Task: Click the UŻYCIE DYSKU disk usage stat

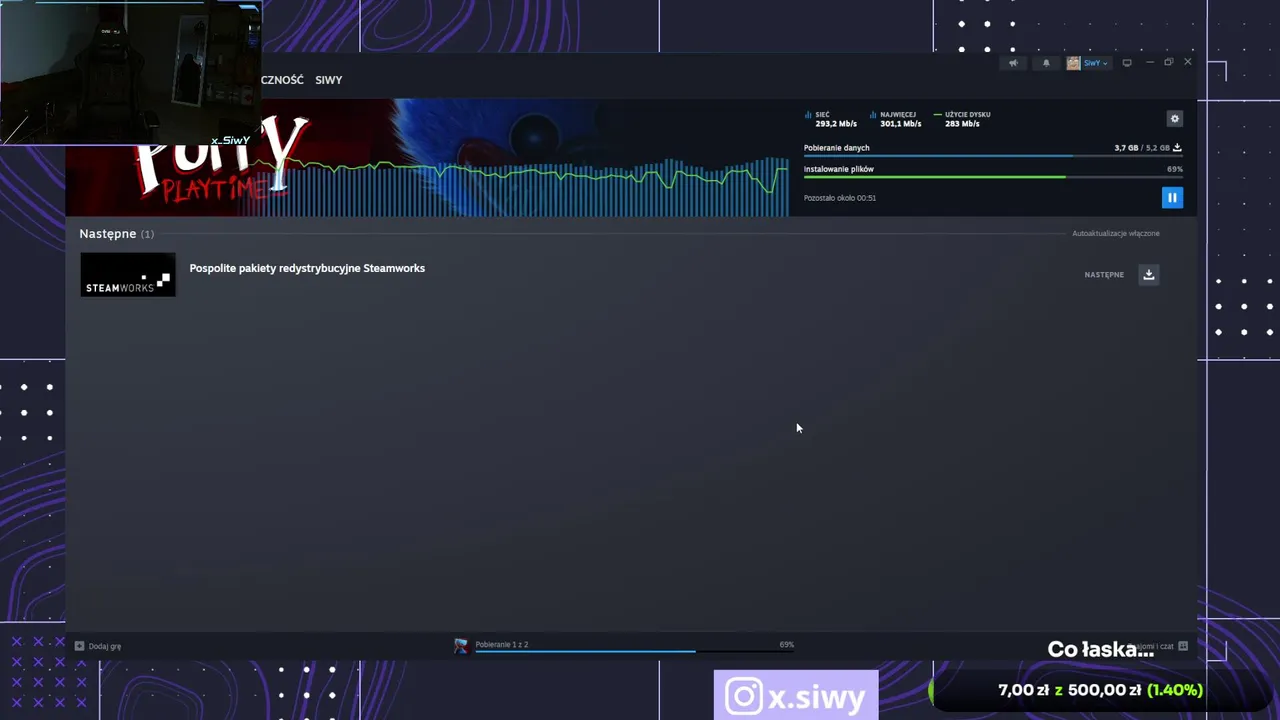Action: pyautogui.click(x=962, y=119)
